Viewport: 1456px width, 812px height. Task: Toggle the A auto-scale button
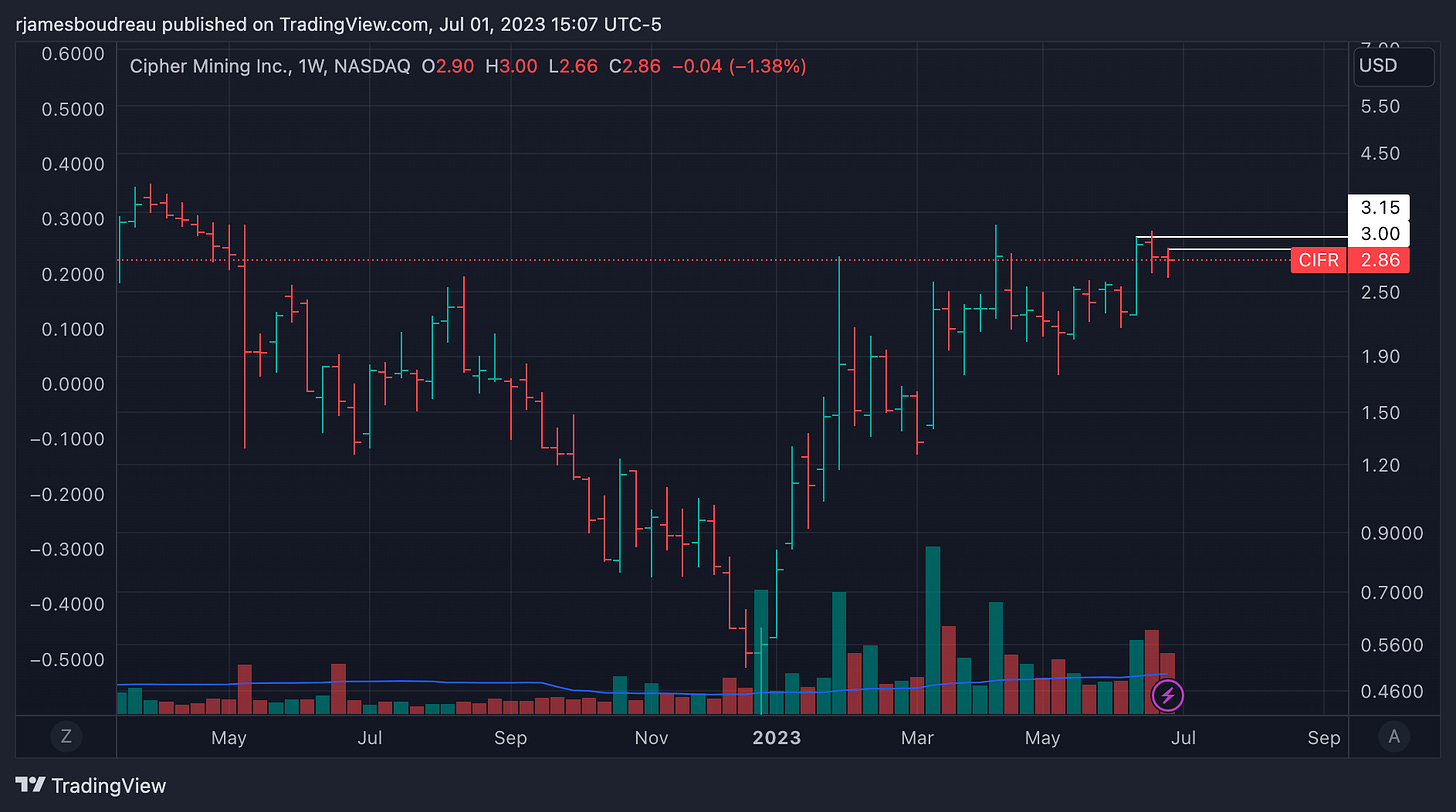1394,737
